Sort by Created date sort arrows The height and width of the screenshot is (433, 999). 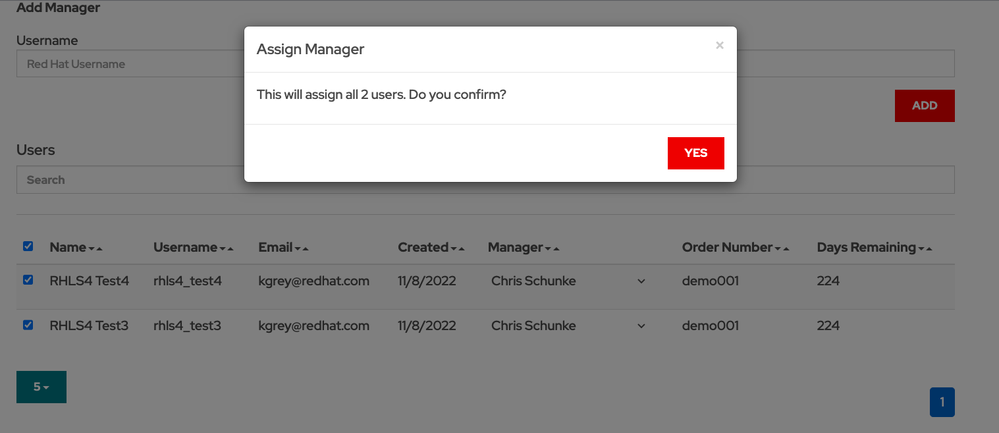pyautogui.click(x=458, y=248)
